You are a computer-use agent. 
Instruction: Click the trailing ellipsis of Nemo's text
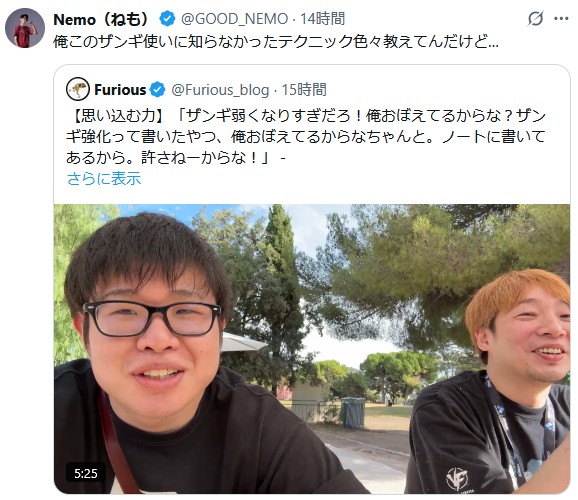pyautogui.click(x=492, y=44)
